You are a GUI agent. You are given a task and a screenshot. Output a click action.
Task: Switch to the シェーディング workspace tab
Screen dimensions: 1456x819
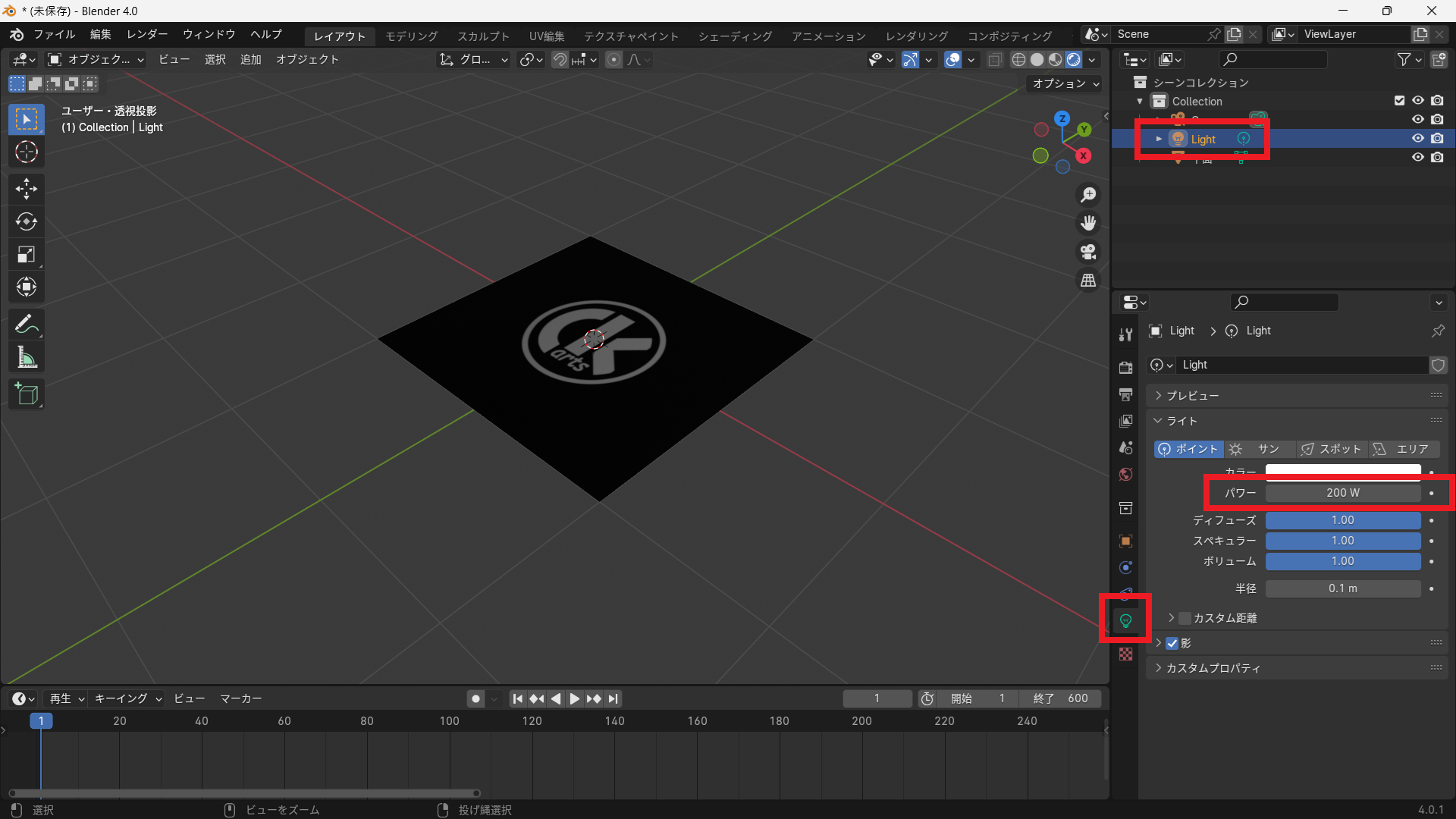coord(734,36)
